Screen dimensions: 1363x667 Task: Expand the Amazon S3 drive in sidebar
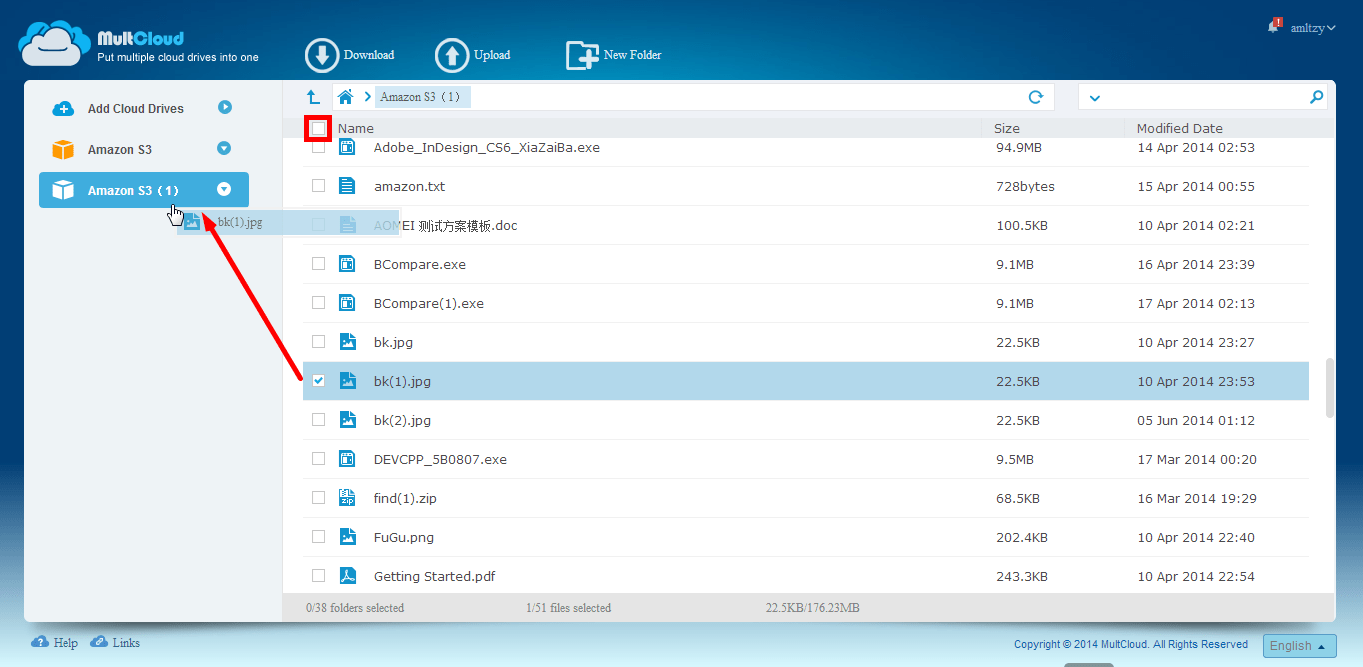coord(225,150)
